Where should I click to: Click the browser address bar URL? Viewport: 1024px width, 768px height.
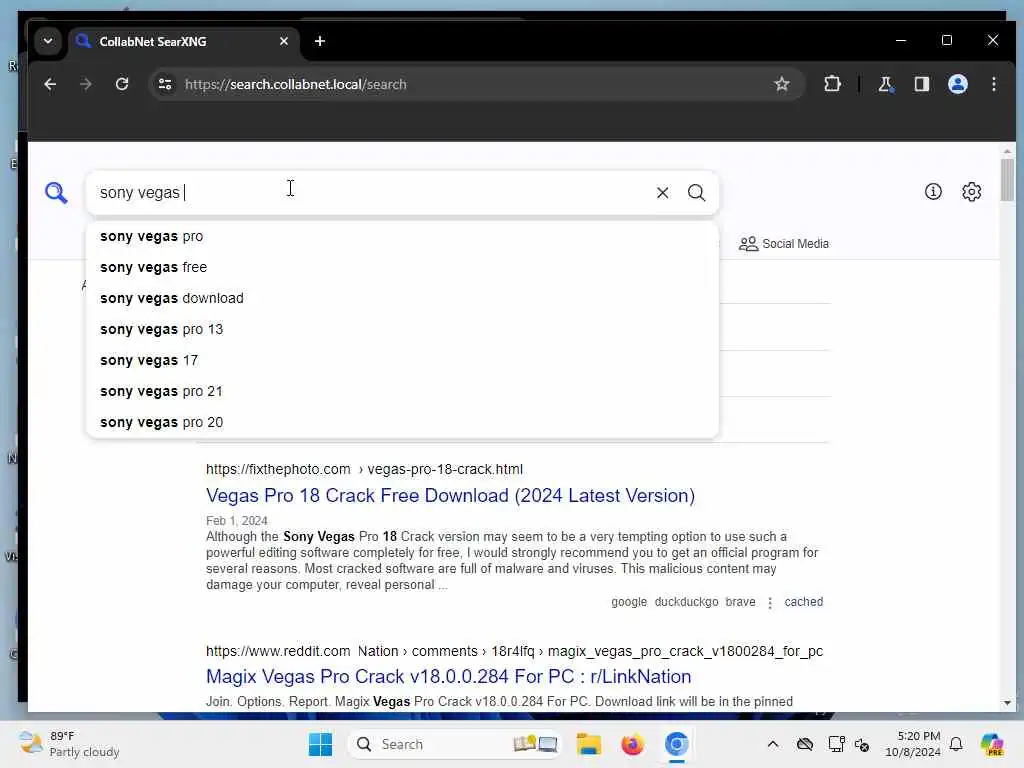[295, 84]
